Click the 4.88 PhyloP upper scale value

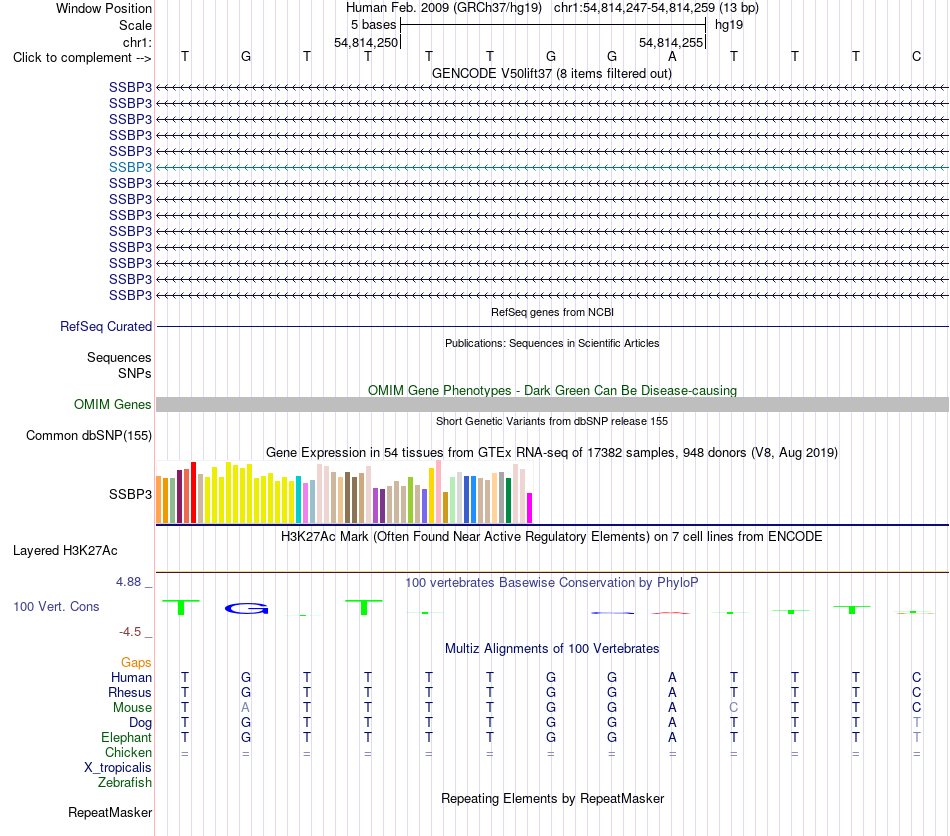128,582
